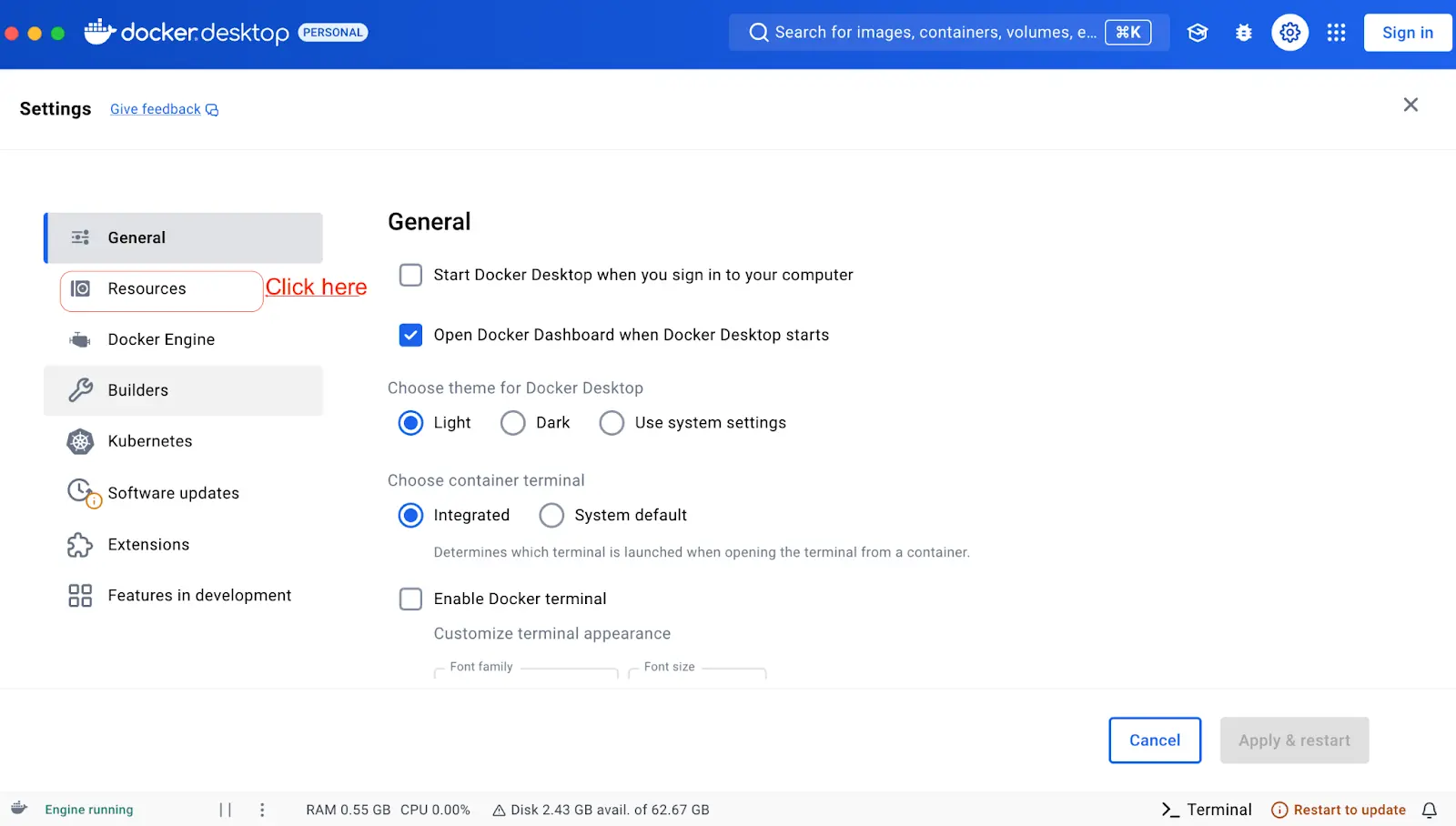Open the three-dot menu in the status bar
Image resolution: width=1456 pixels, height=826 pixels.
point(262,809)
